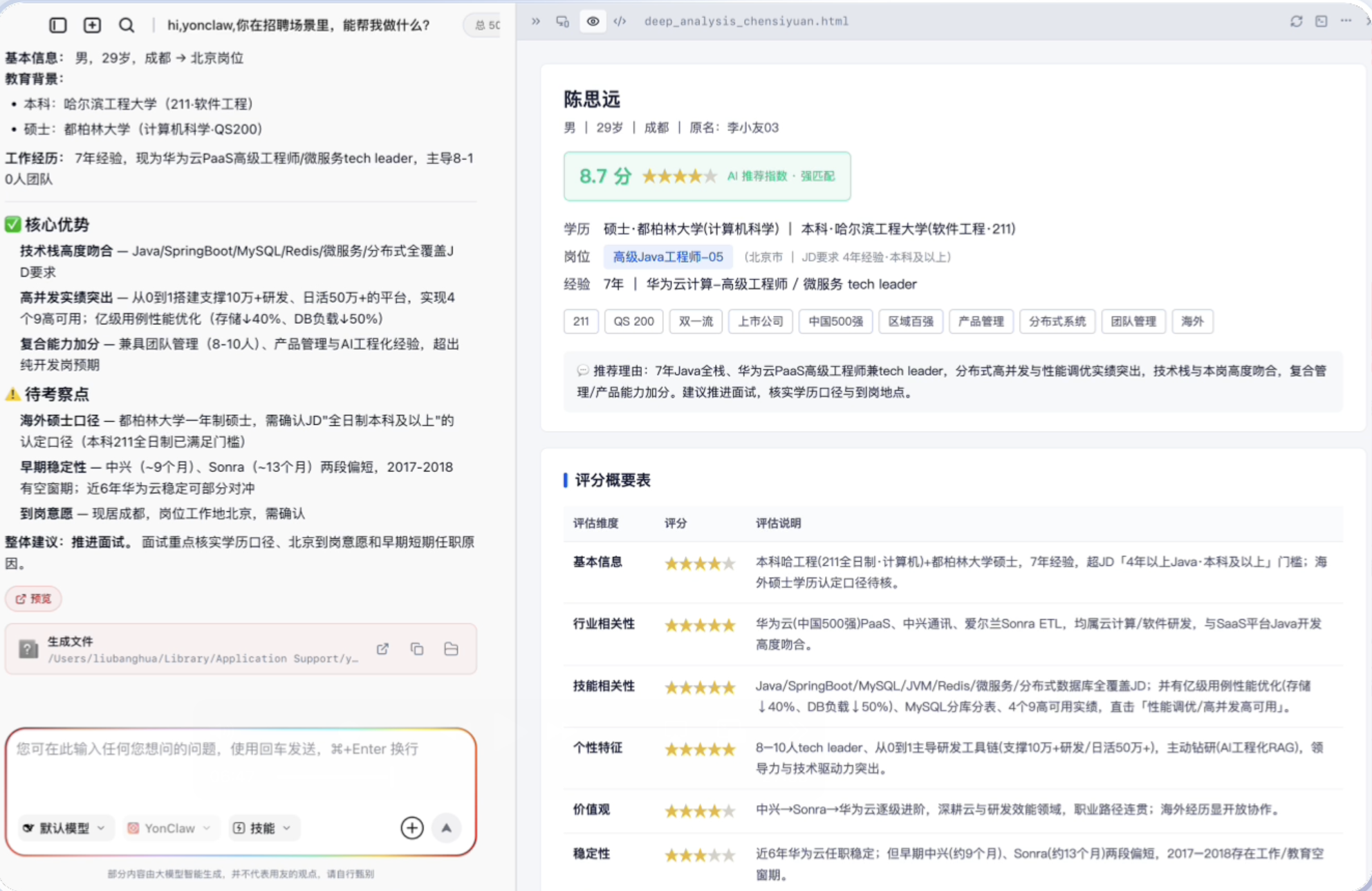Open the YonClaw agent dropdown
This screenshot has height=891, width=1372.
(169, 828)
